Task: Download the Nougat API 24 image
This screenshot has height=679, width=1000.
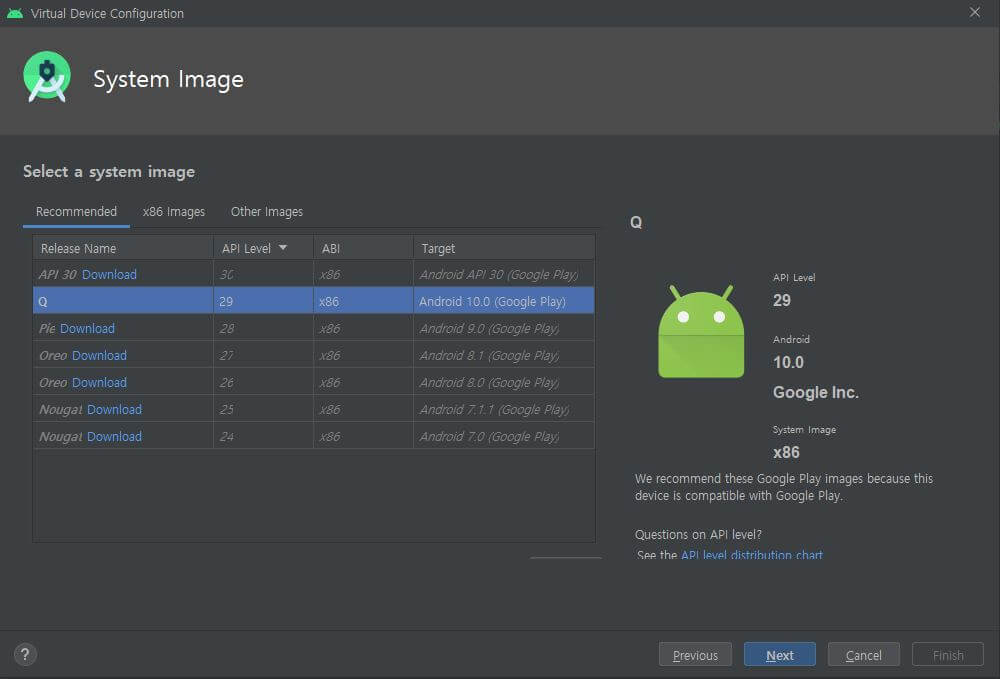Action: [x=114, y=437]
